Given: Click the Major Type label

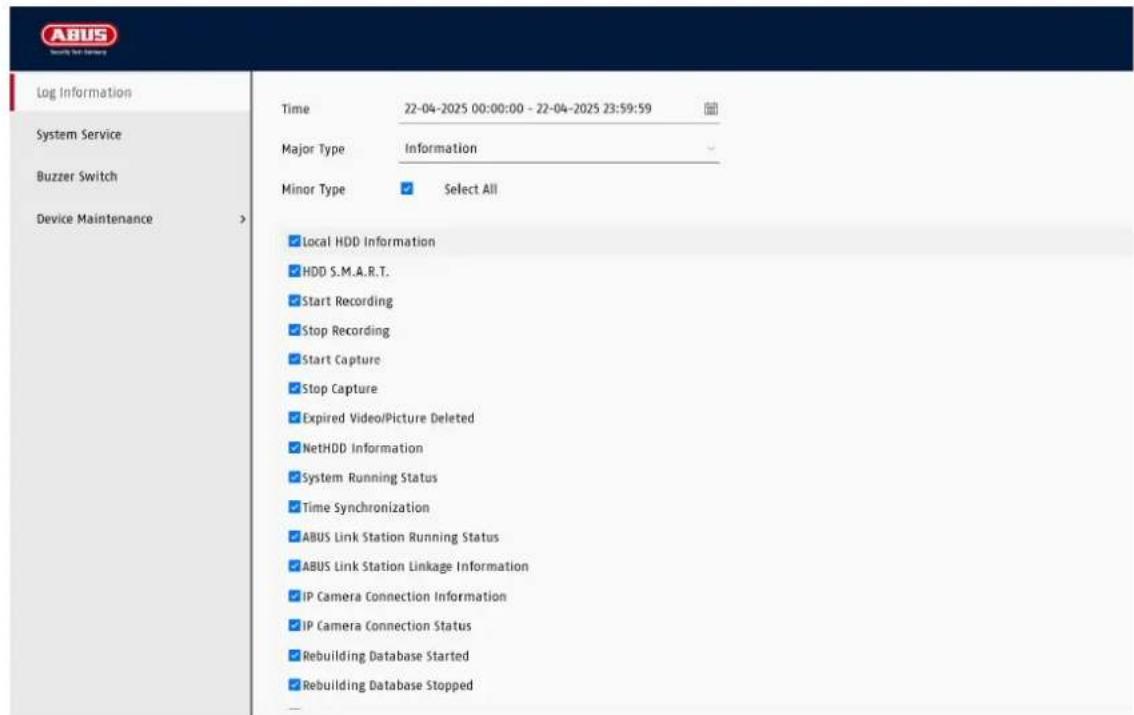Looking at the screenshot, I should point(313,149).
